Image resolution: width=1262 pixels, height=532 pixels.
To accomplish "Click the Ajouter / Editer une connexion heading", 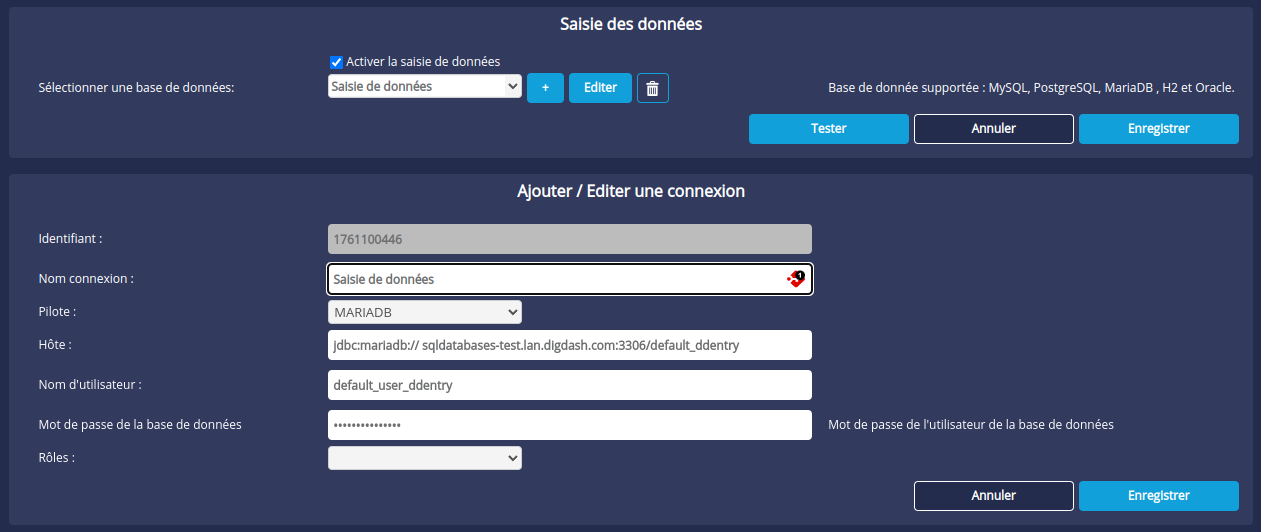I will pos(630,191).
